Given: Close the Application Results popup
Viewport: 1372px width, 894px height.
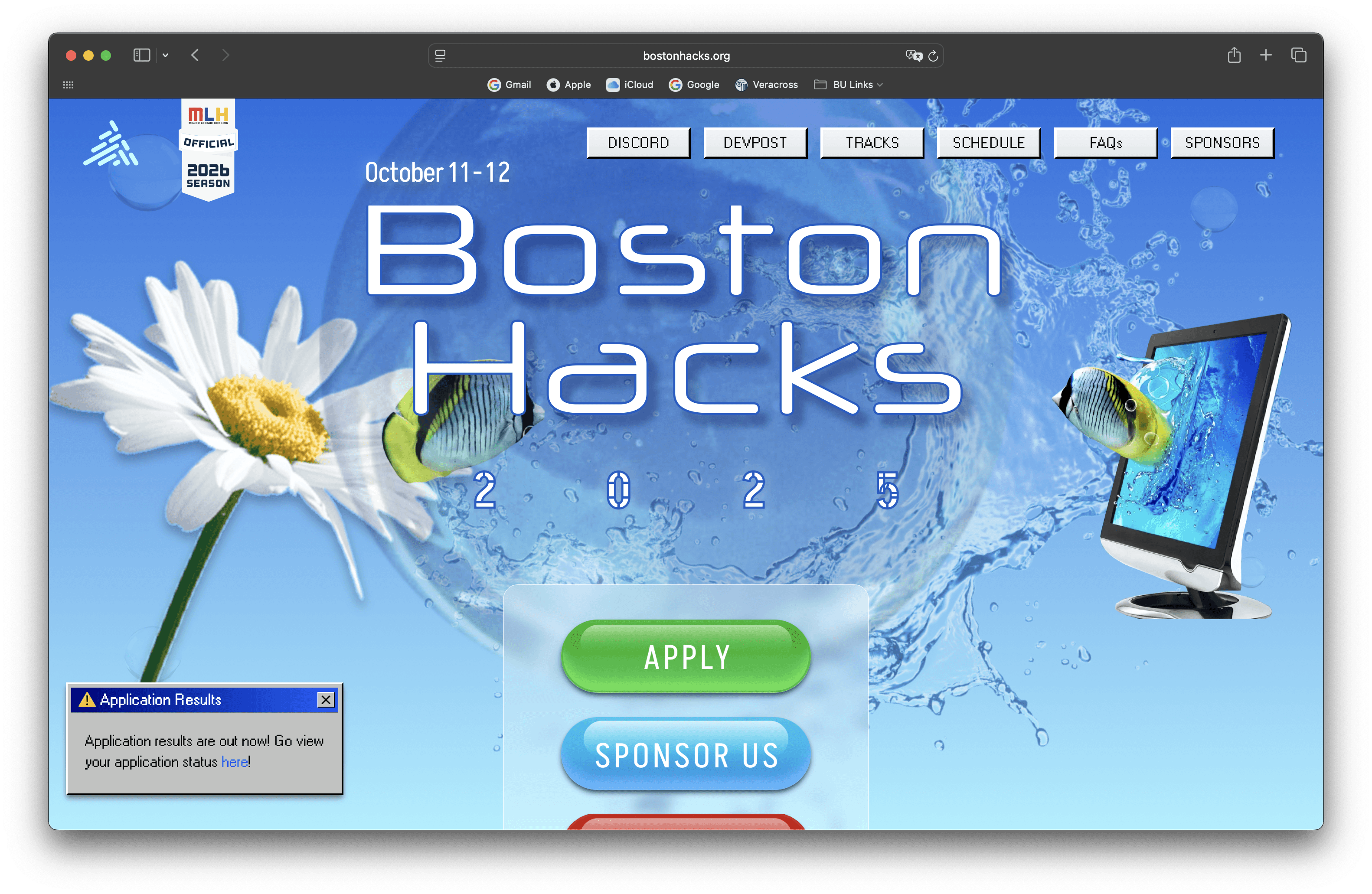Looking at the screenshot, I should coord(326,700).
